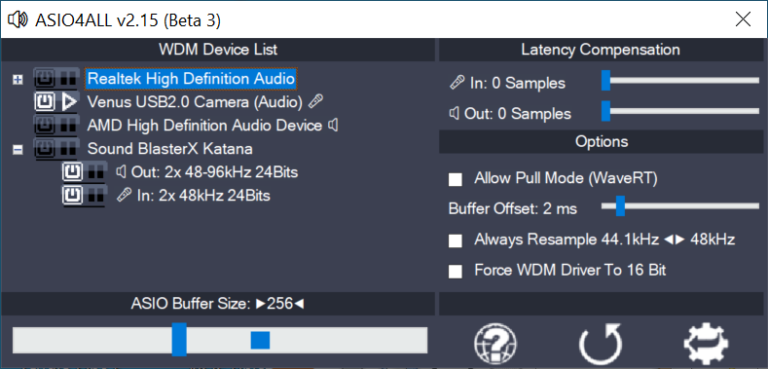
Task: Open the help globe question mark icon
Action: (495, 344)
